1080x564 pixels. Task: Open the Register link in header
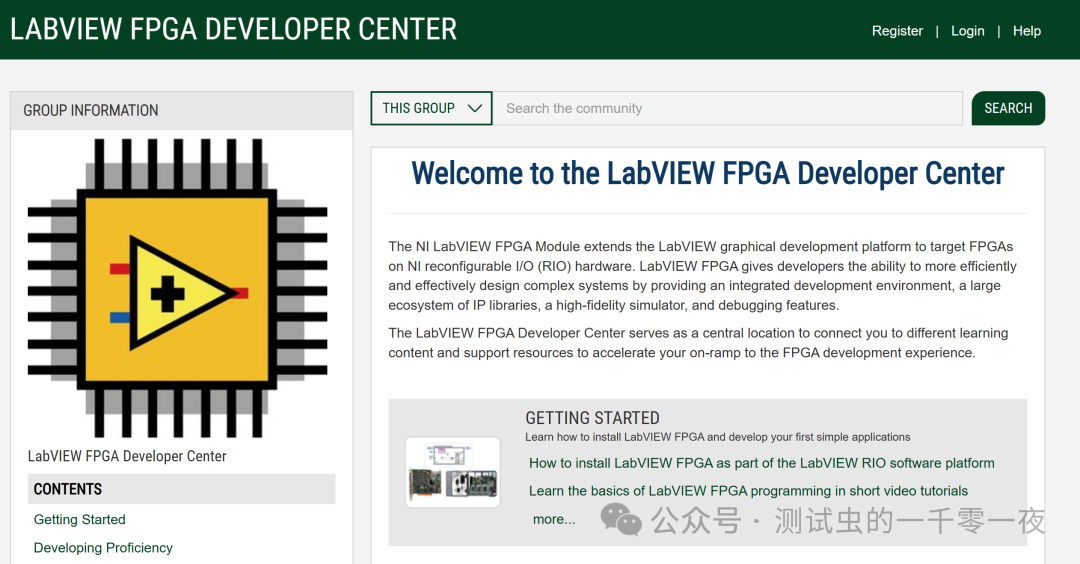(x=897, y=31)
